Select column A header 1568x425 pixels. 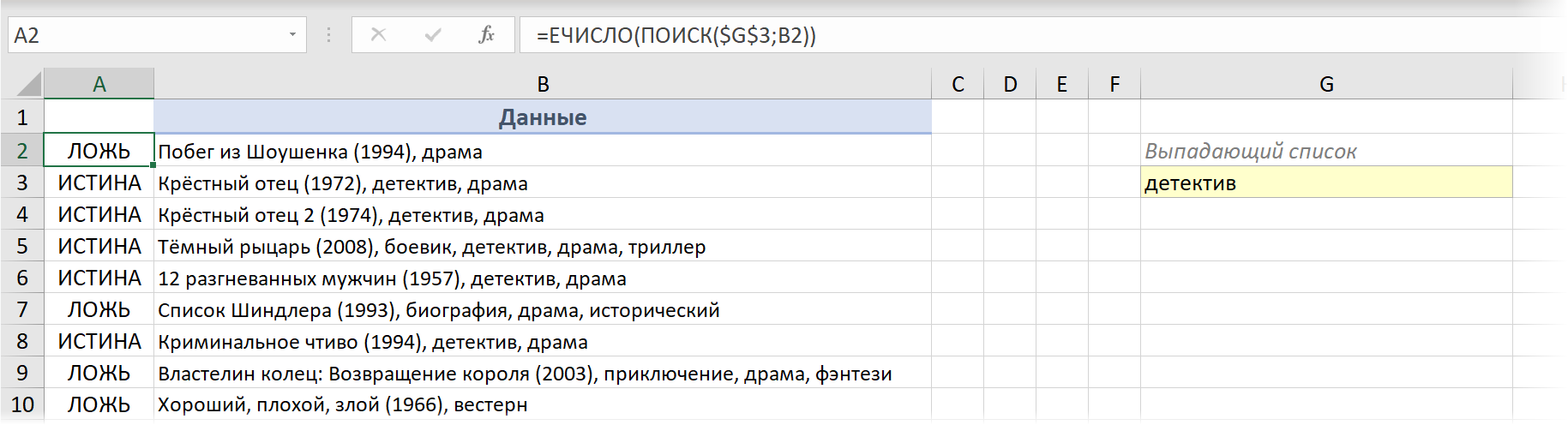[99, 84]
